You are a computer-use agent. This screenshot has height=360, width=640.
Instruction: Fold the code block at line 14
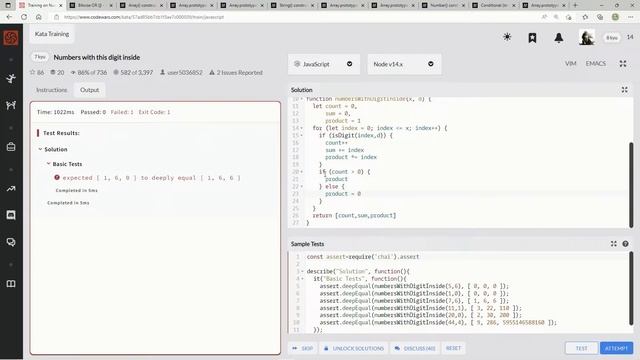click(302, 128)
